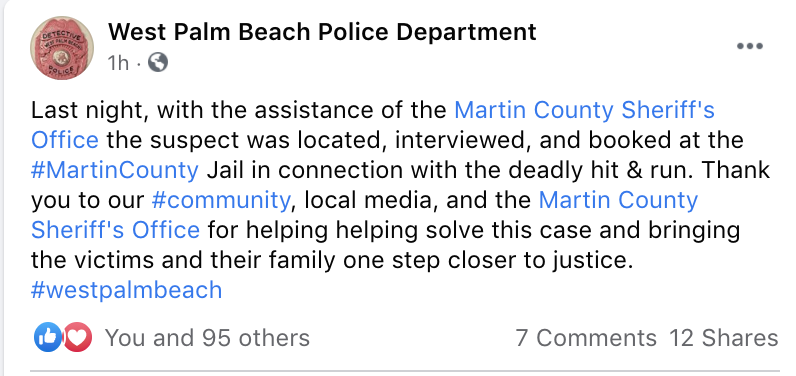Click the 'Sheriff's Office' link before 'for helping'
This screenshot has width=796, height=376.
point(115,230)
